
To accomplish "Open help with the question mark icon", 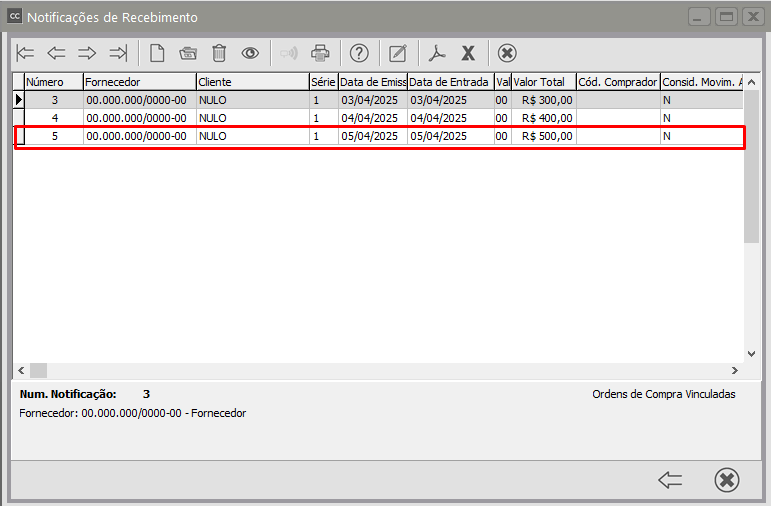I will [359, 53].
